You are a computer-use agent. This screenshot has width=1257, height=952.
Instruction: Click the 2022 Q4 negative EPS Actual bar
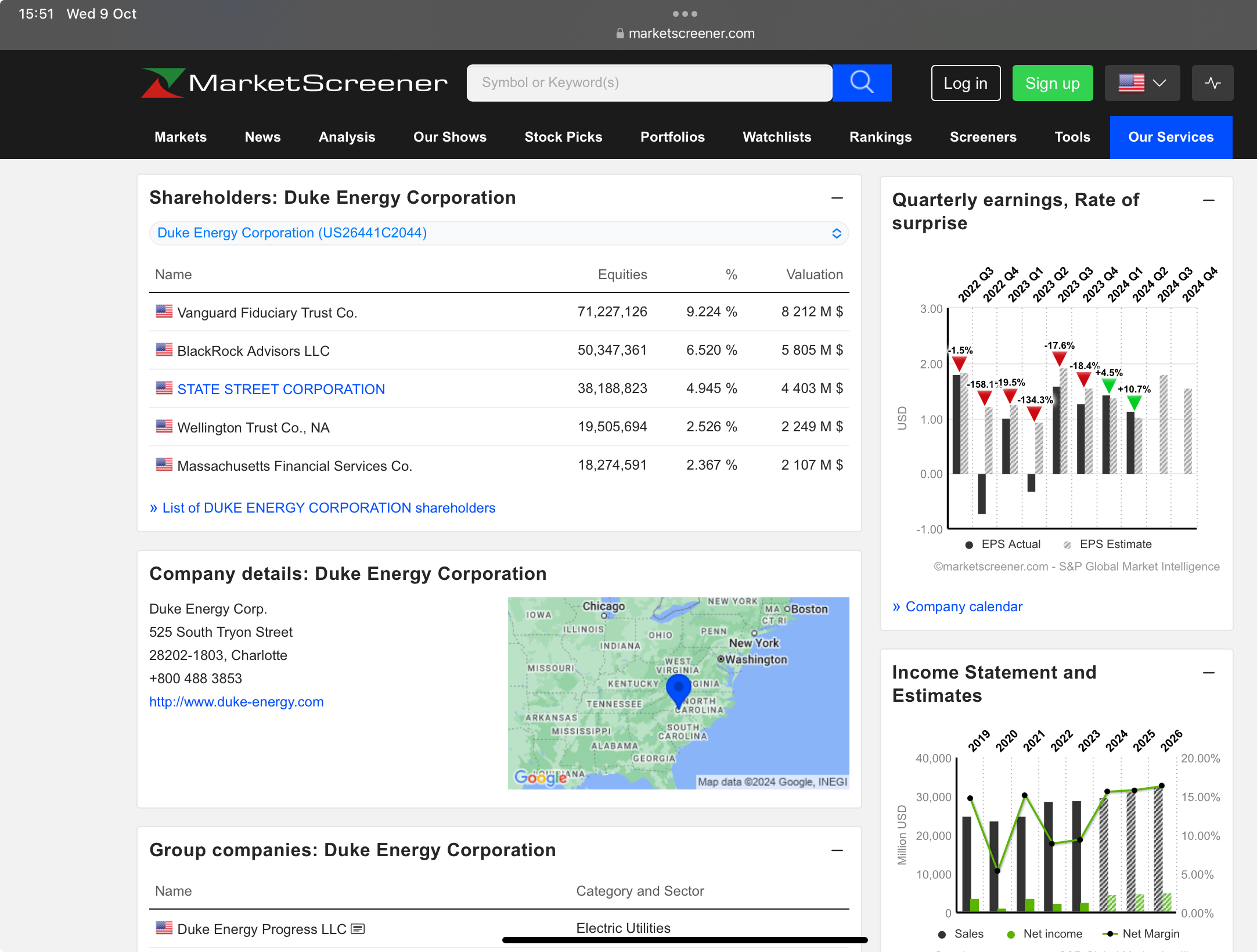[981, 494]
